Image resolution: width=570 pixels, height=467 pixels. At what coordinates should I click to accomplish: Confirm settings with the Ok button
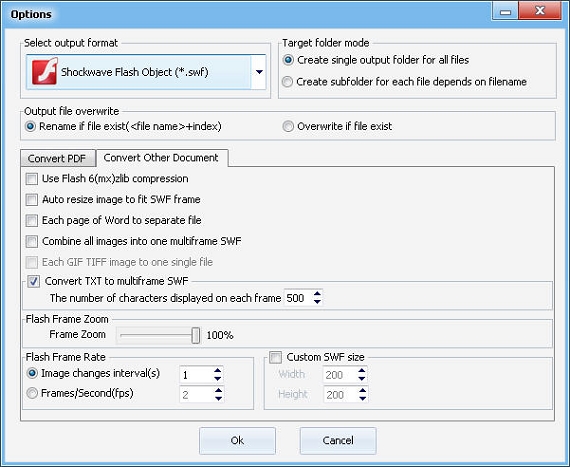click(x=237, y=440)
